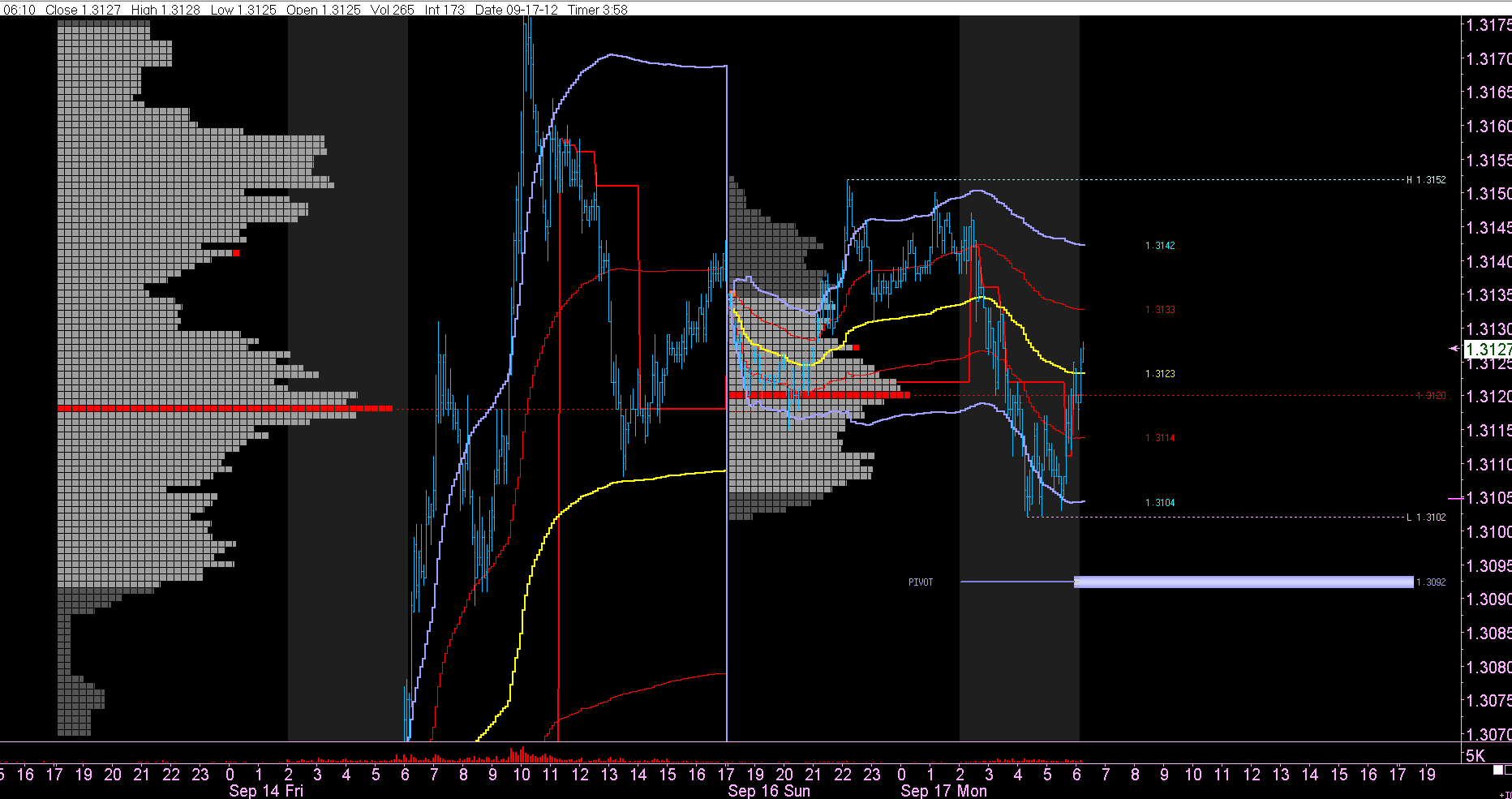The image size is (1512, 799).
Task: Click the lavender pivot level bar
Action: point(1244,582)
